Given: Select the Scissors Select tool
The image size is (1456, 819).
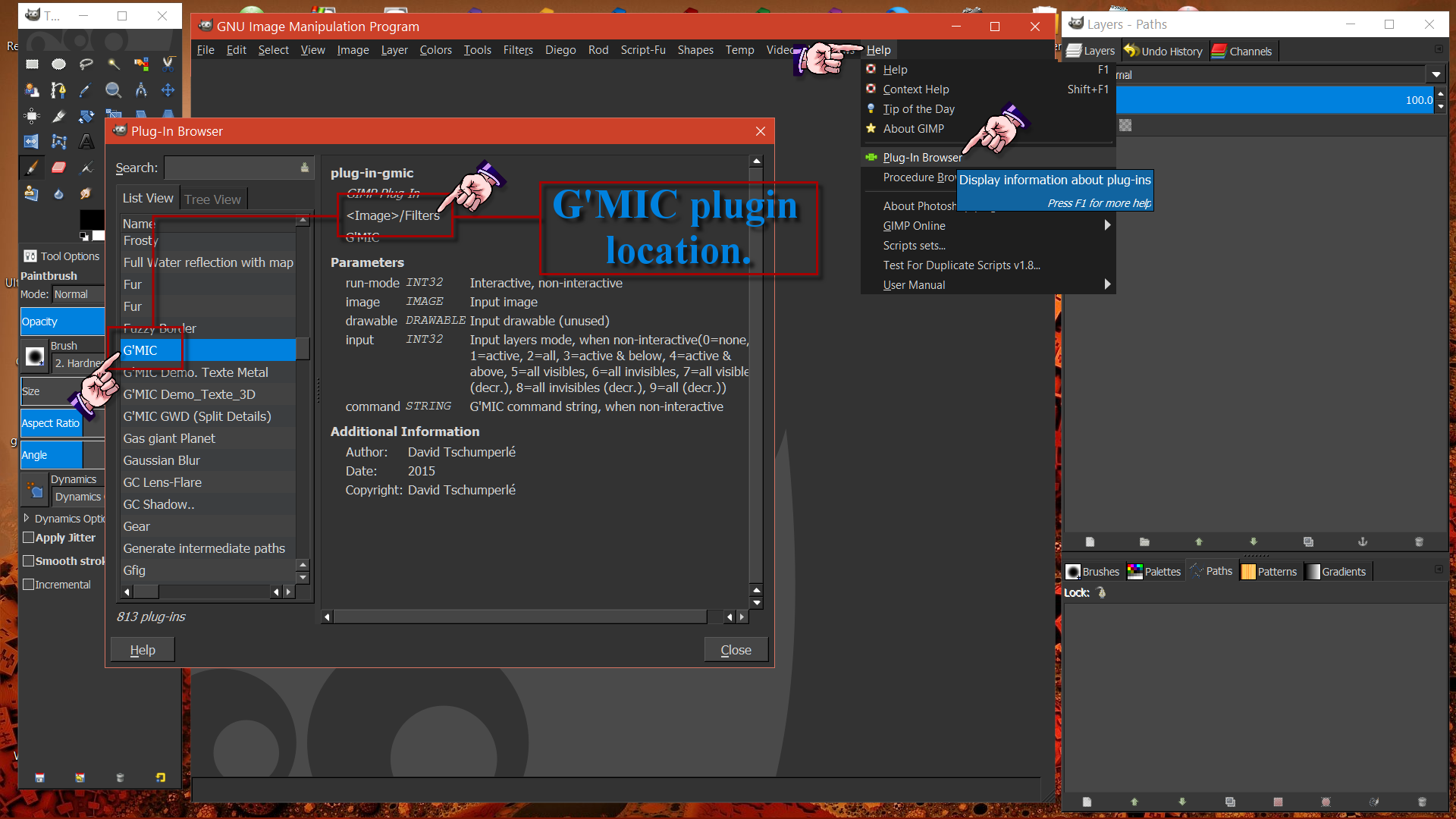Looking at the screenshot, I should click(168, 64).
